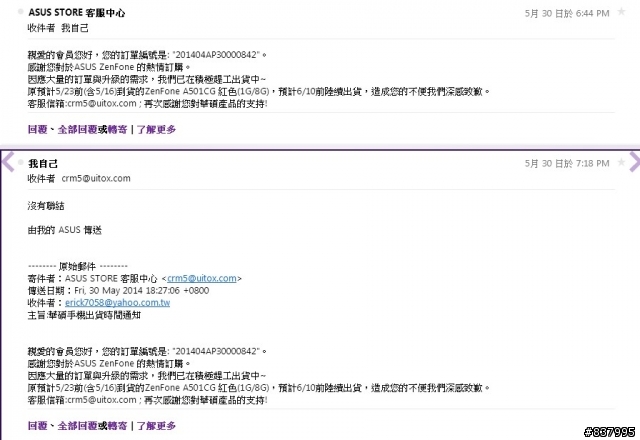Go to previous message with left arrow
Viewport: 640px width, 440px height.
(x=8, y=162)
